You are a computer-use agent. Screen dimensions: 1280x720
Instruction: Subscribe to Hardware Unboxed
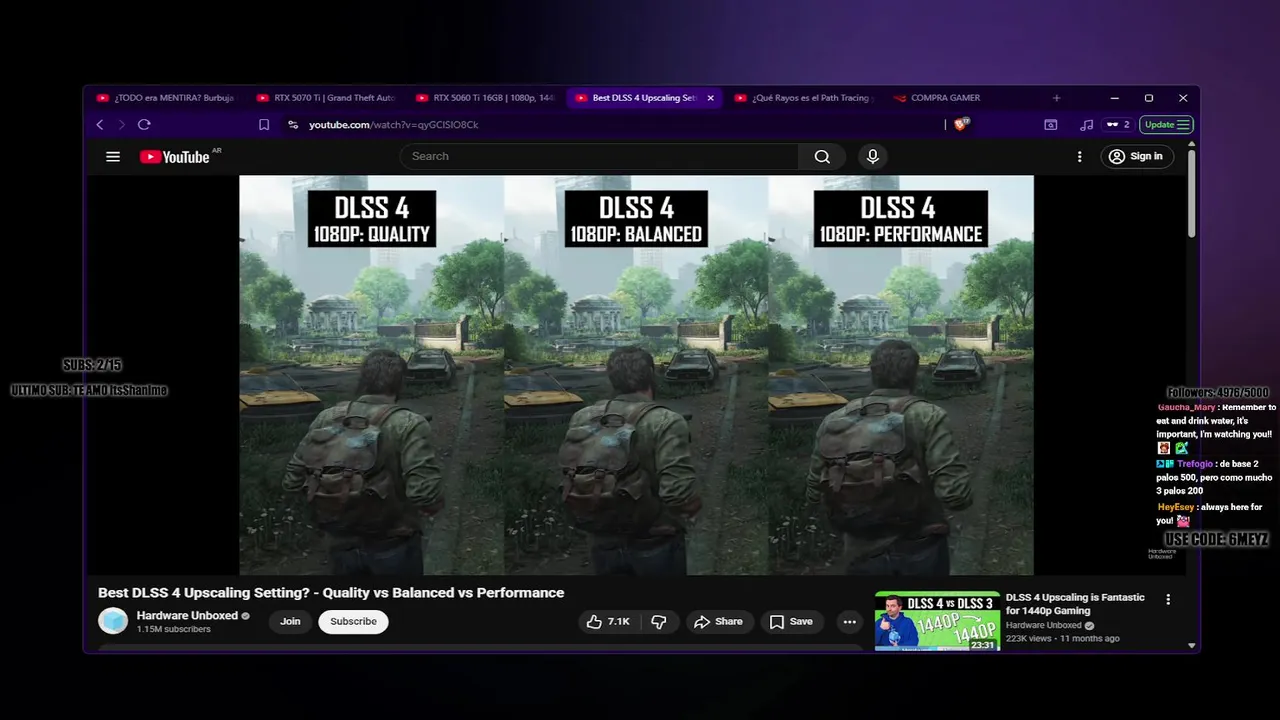(353, 621)
